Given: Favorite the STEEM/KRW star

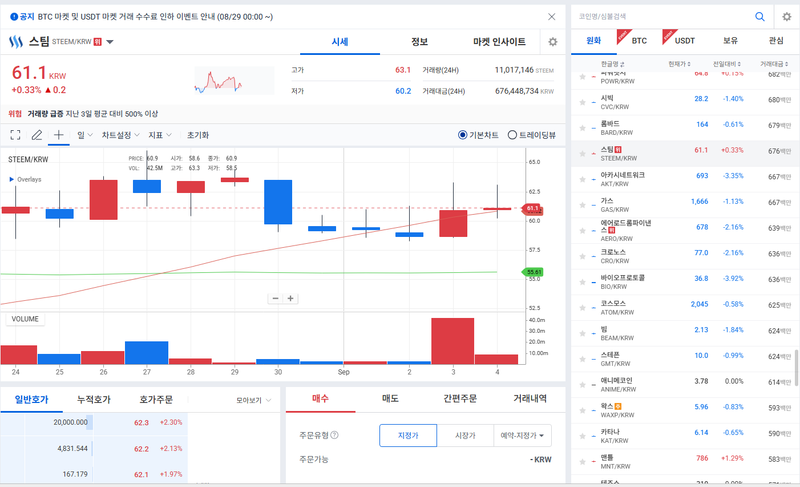Looking at the screenshot, I should [x=582, y=153].
